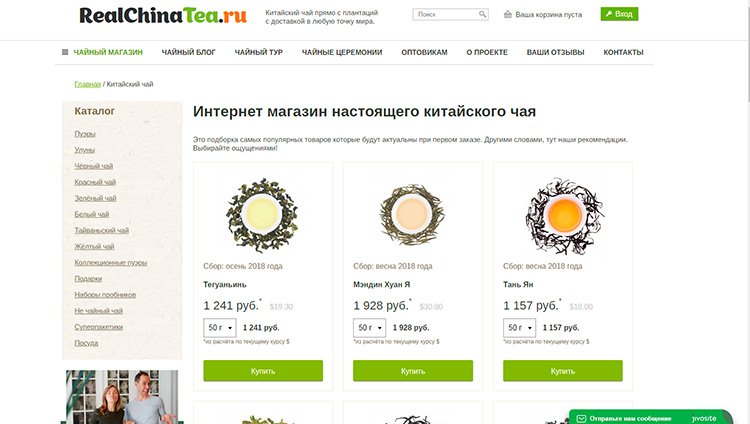Image resolution: width=750 pixels, height=424 pixels.
Task: Click the Тань Ян tea image
Action: [x=562, y=216]
